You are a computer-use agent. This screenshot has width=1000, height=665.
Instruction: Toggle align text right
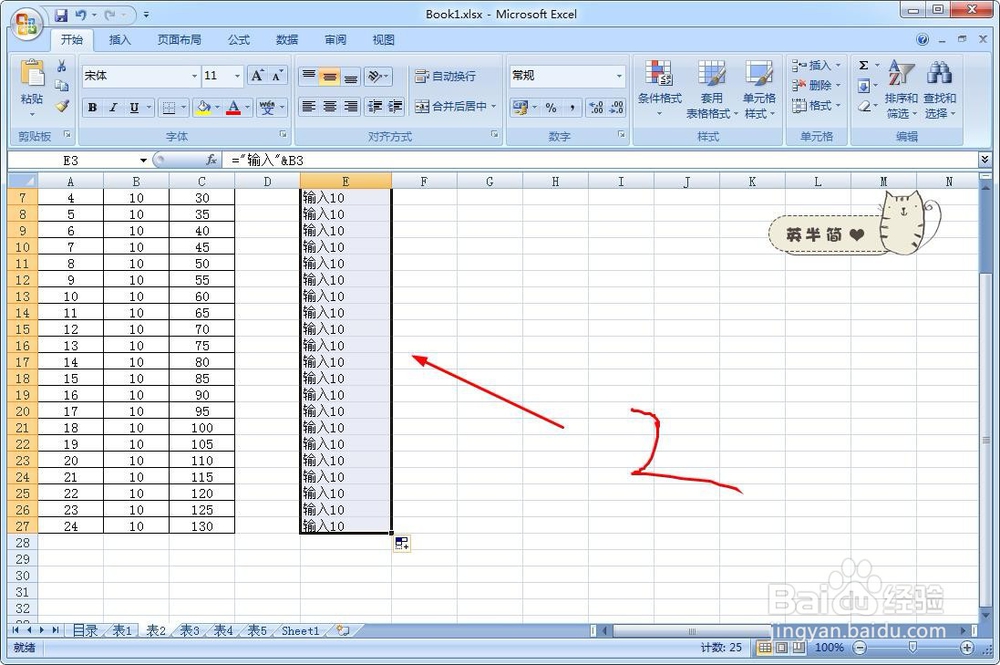coord(351,106)
